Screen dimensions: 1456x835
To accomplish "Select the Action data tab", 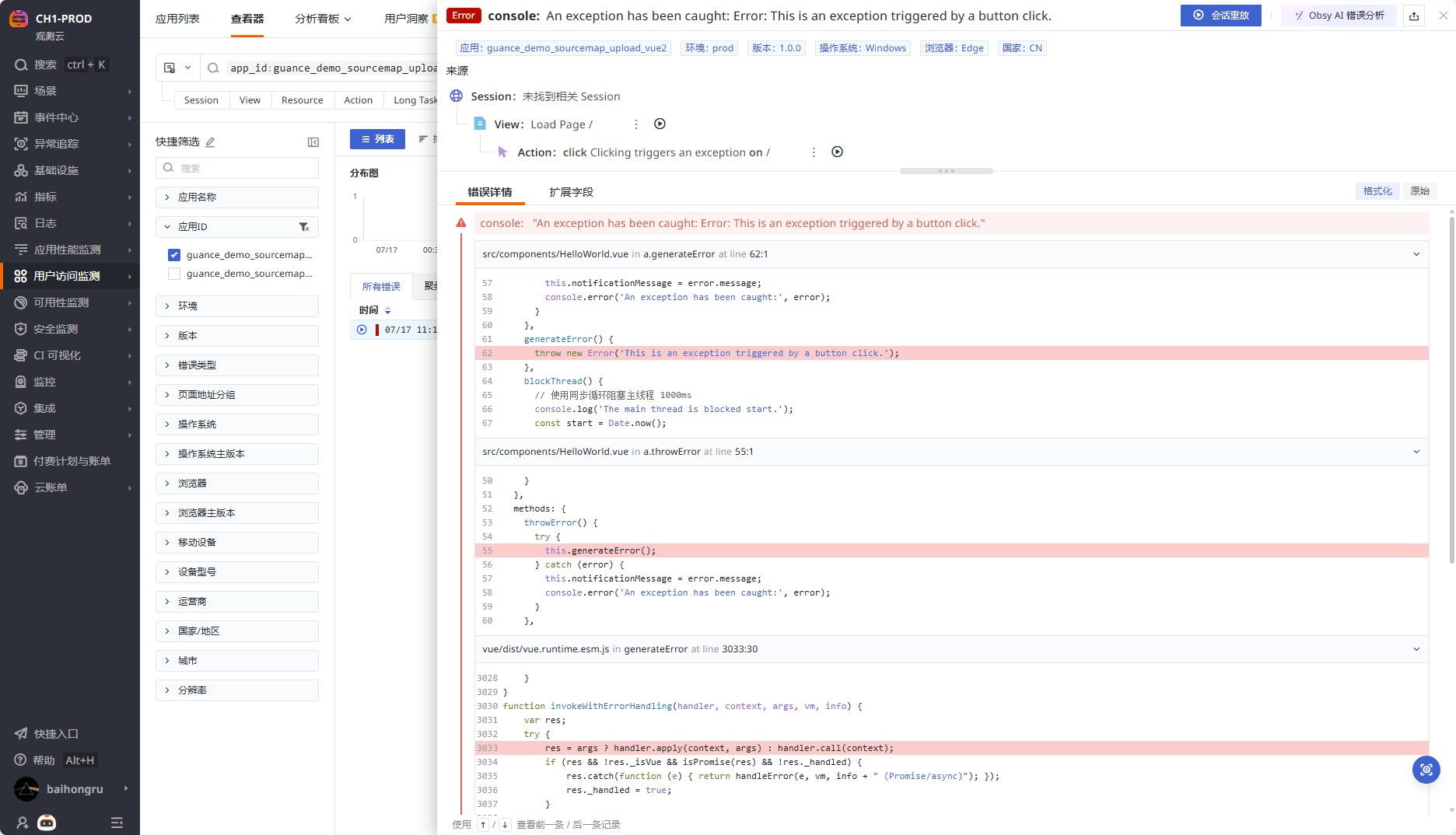I will point(359,100).
